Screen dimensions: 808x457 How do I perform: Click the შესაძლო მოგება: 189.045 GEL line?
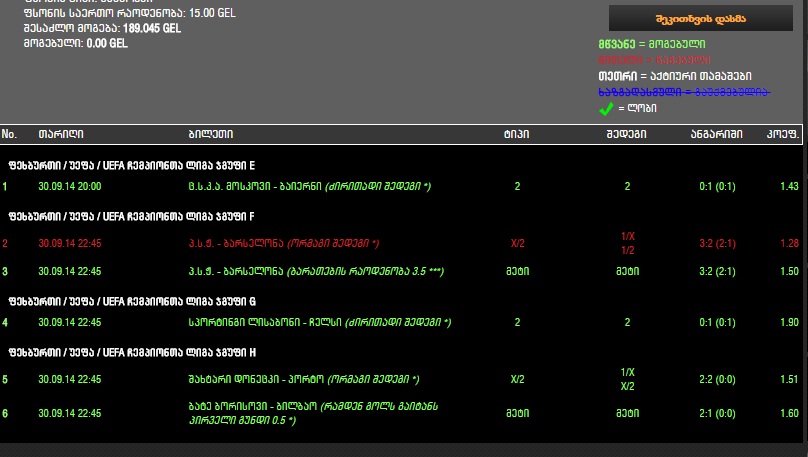coord(102,28)
